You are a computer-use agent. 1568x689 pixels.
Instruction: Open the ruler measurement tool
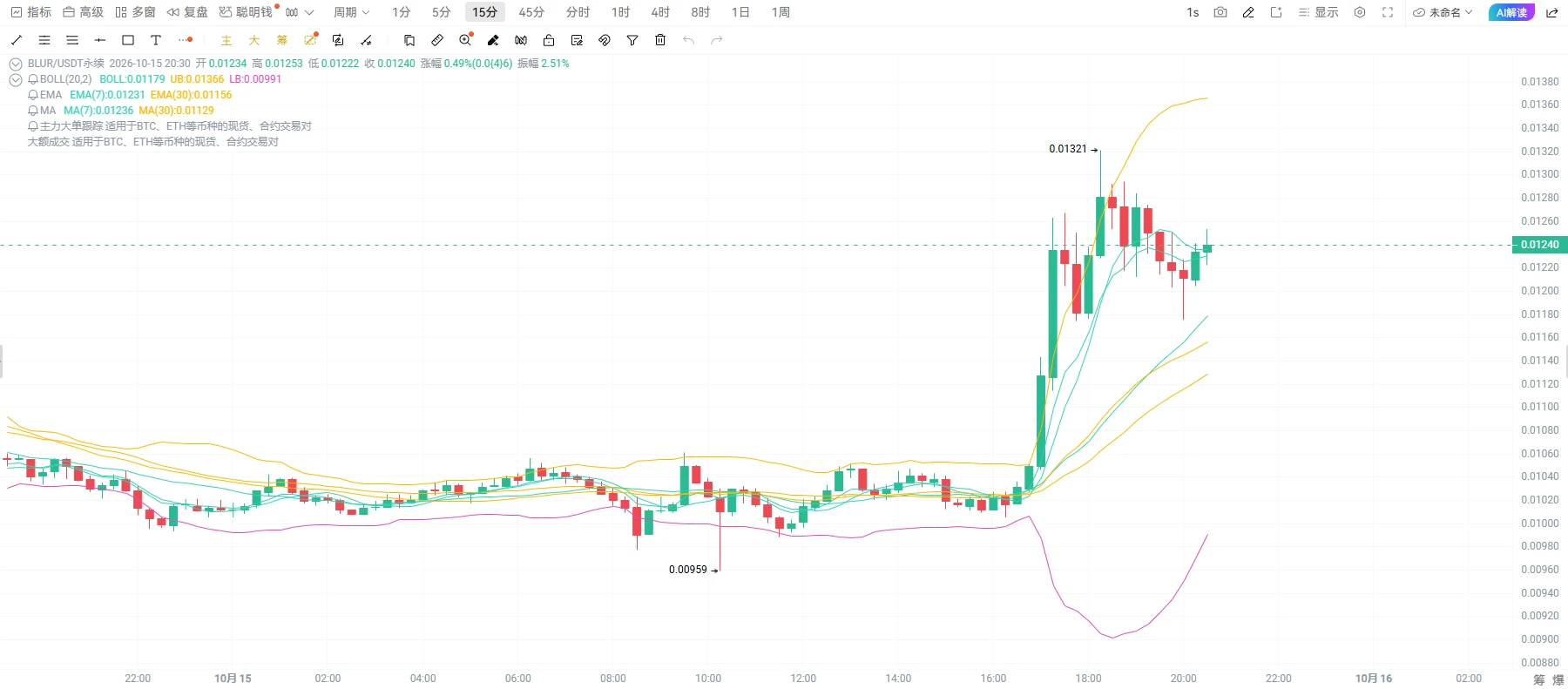point(437,40)
